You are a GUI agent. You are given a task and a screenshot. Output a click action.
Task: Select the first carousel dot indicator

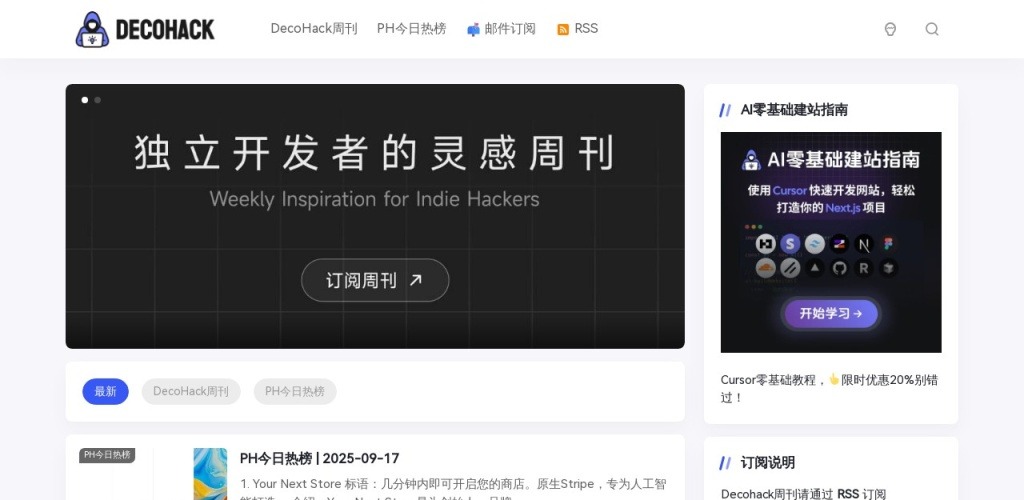pos(85,100)
